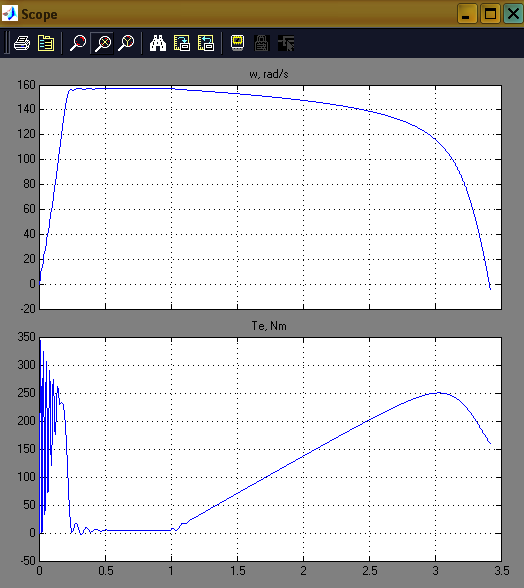Viewport: 524px width, 588px height.
Task: Close the Scope window
Action: (513, 14)
